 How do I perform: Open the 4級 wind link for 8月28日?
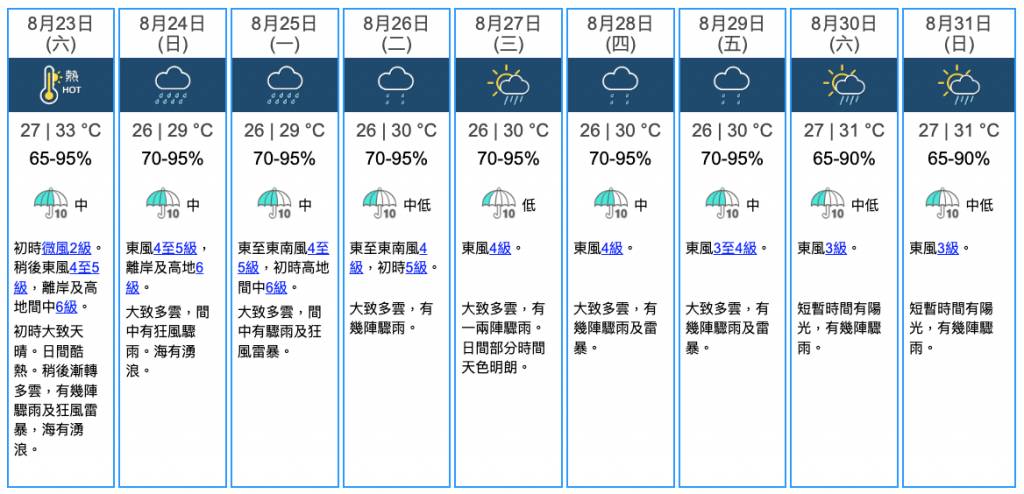pos(612,248)
